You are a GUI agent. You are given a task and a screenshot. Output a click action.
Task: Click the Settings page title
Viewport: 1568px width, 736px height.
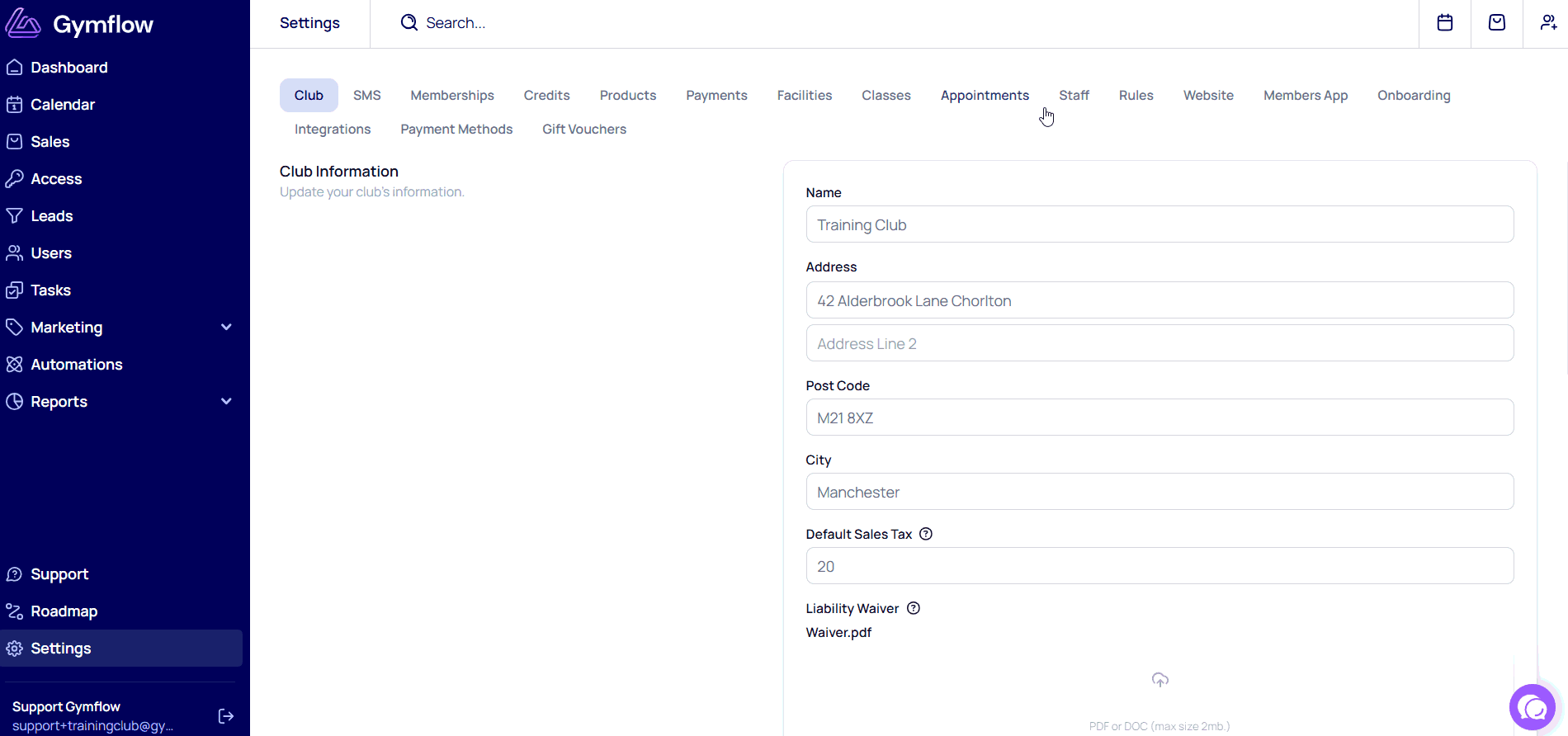(309, 23)
